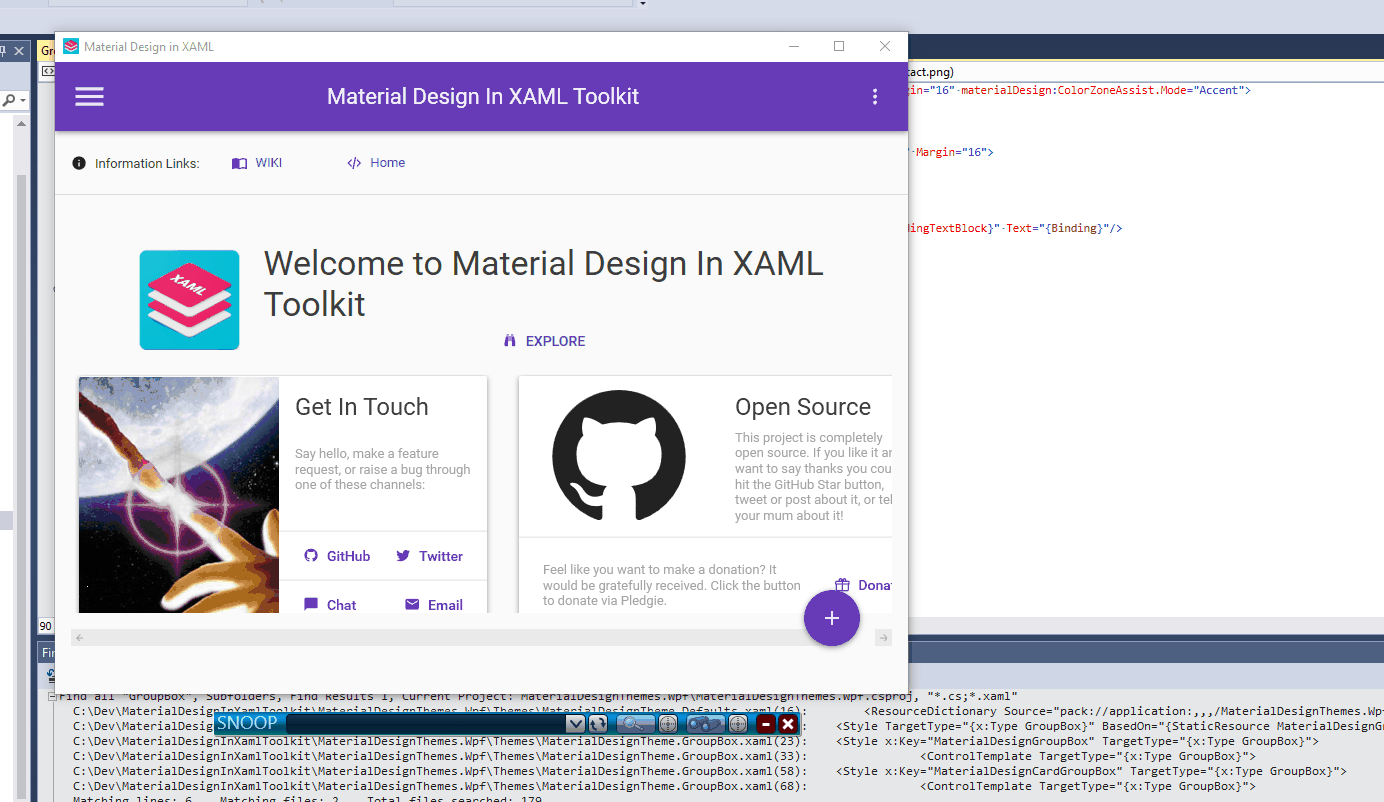
Task: Click the Snoop binoculars button
Action: pyautogui.click(x=705, y=724)
